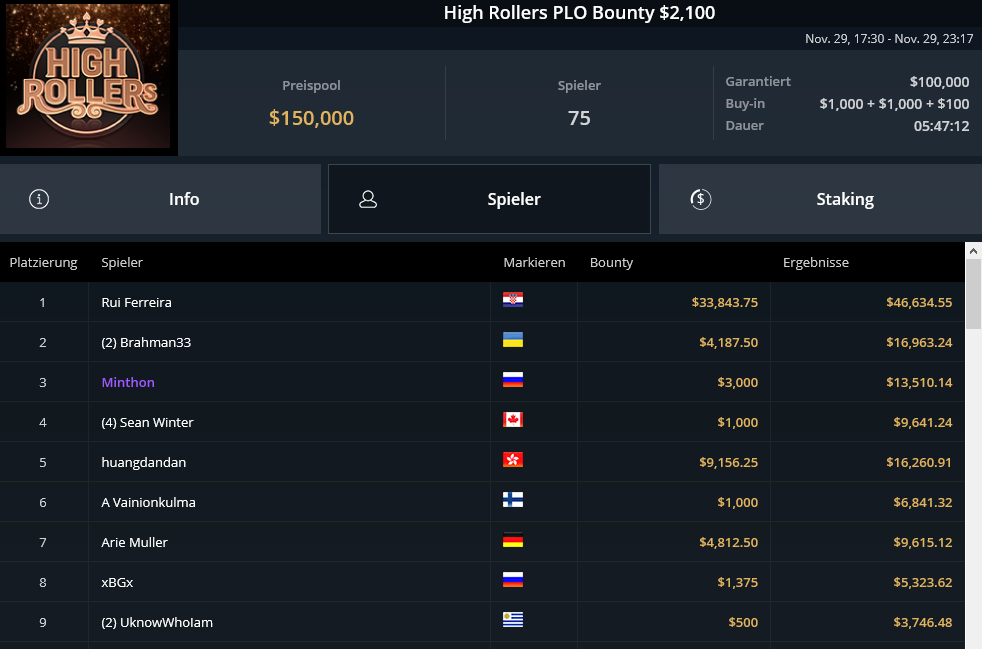Click the Finnish flag for A Vainionkulma
The width and height of the screenshot is (982, 649).
513,500
